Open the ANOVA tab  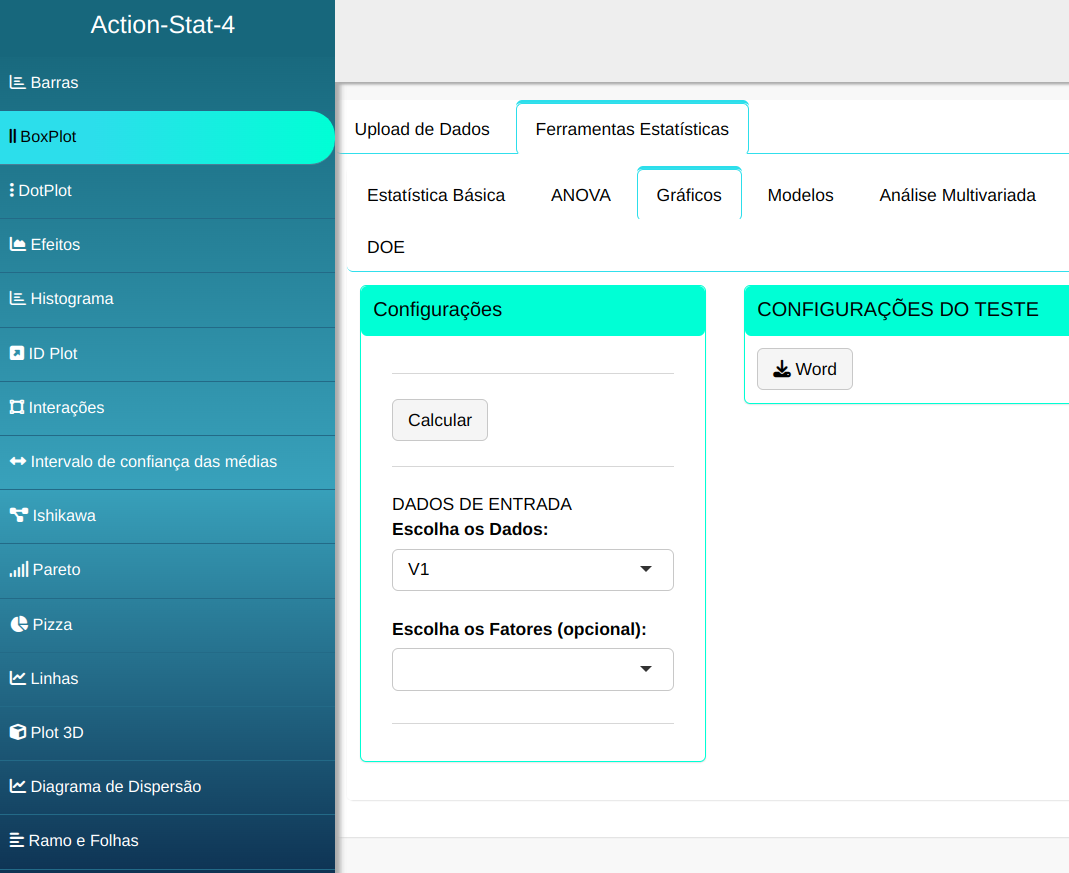(x=580, y=195)
